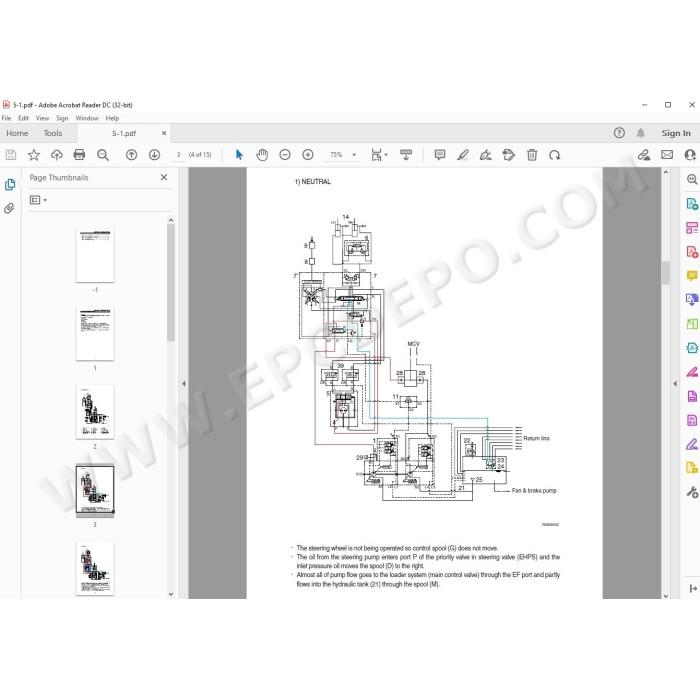Collapse the right tools pane

coord(675,383)
